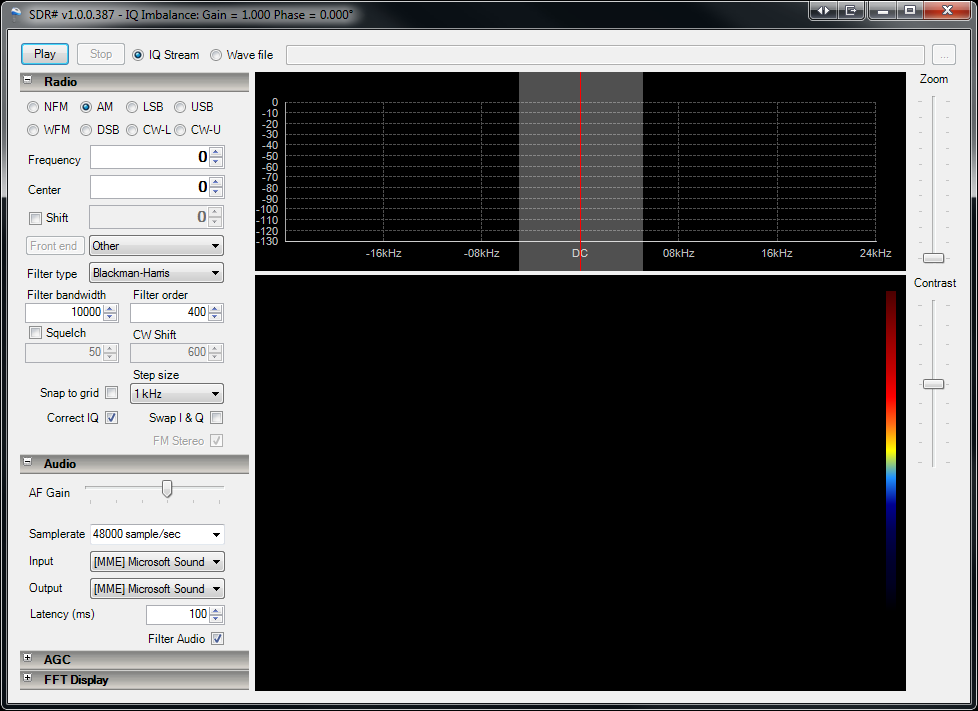Enable the Squelch checkbox
This screenshot has height=711, width=978.
36,332
